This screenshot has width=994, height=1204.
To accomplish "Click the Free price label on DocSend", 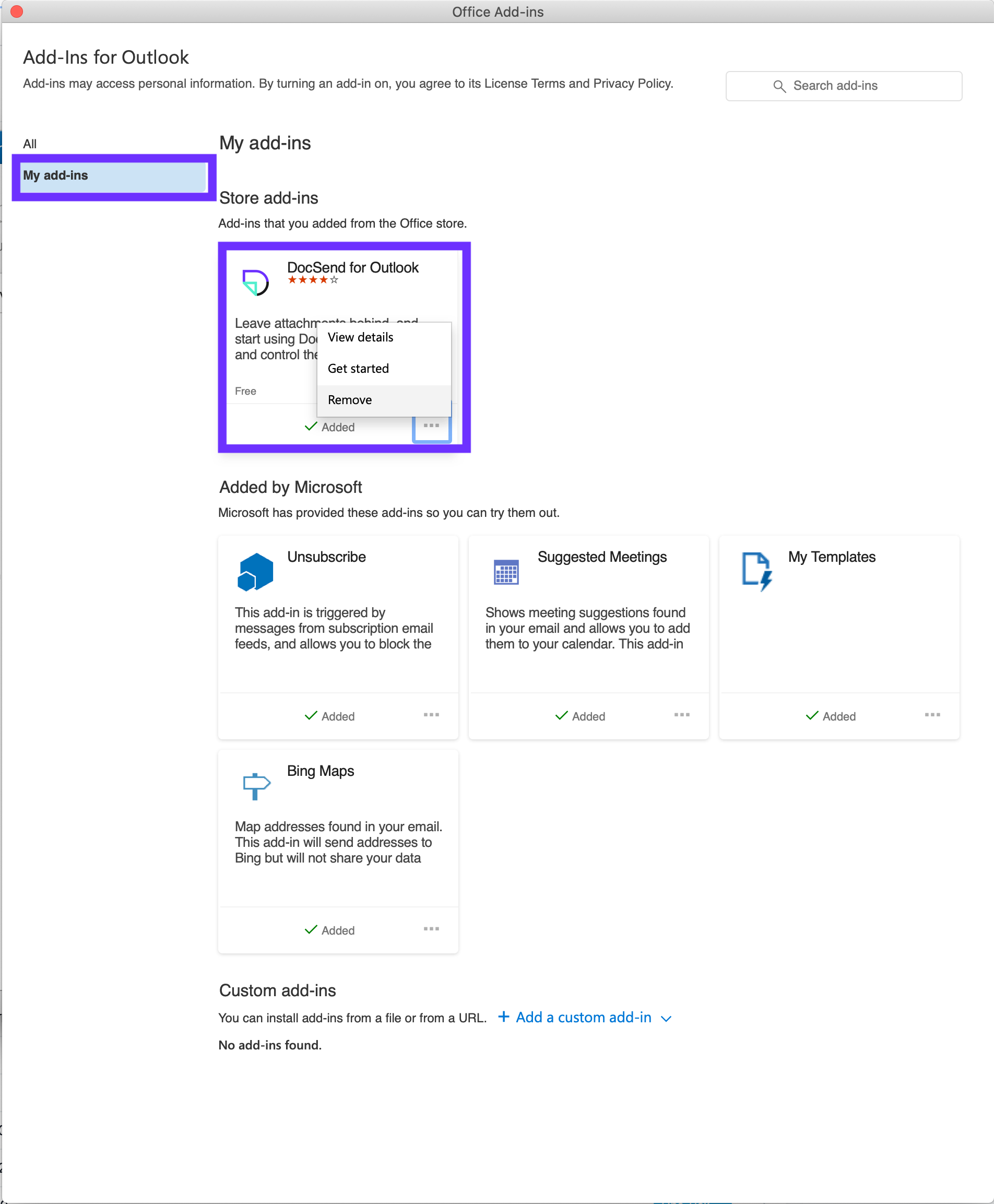I will (245, 391).
